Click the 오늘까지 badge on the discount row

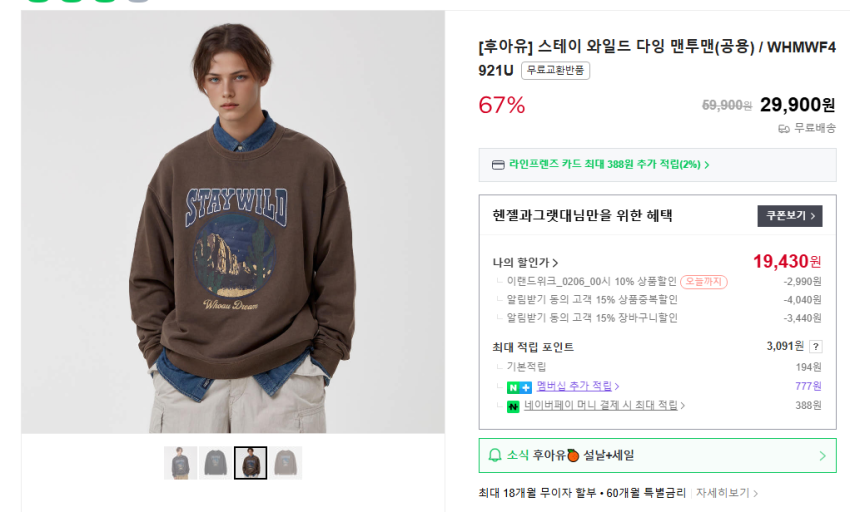click(704, 282)
